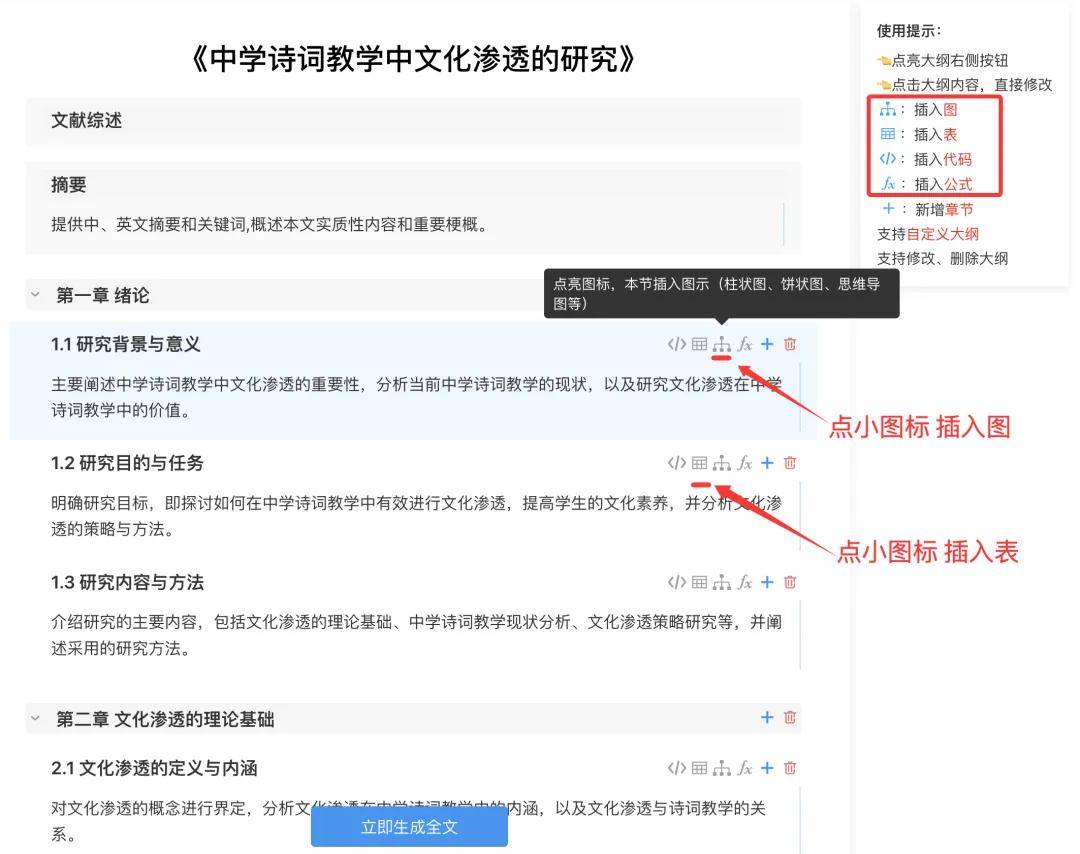Add a new chapter via the + next to 第二章

click(x=767, y=717)
